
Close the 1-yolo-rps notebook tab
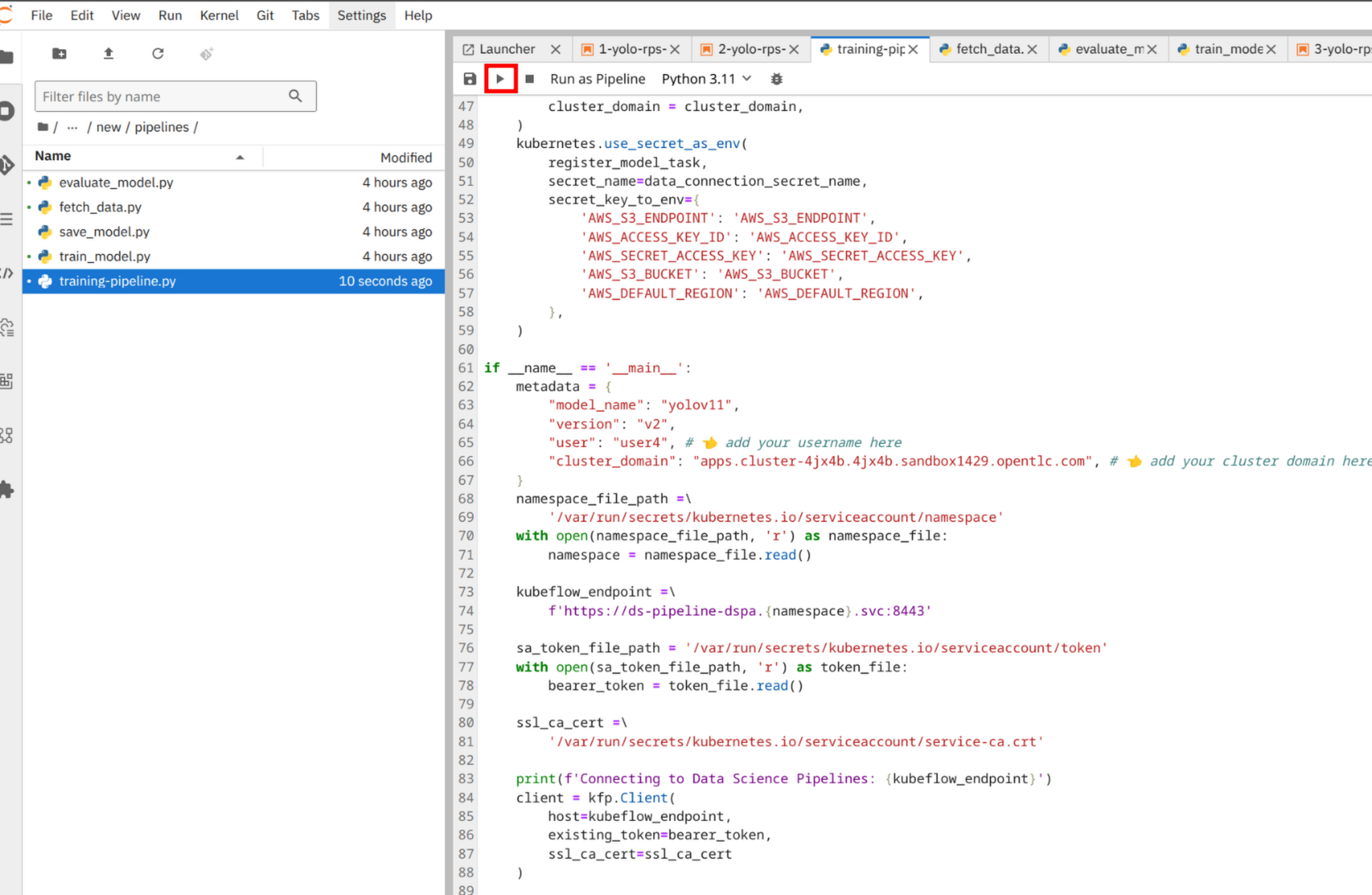(x=674, y=49)
